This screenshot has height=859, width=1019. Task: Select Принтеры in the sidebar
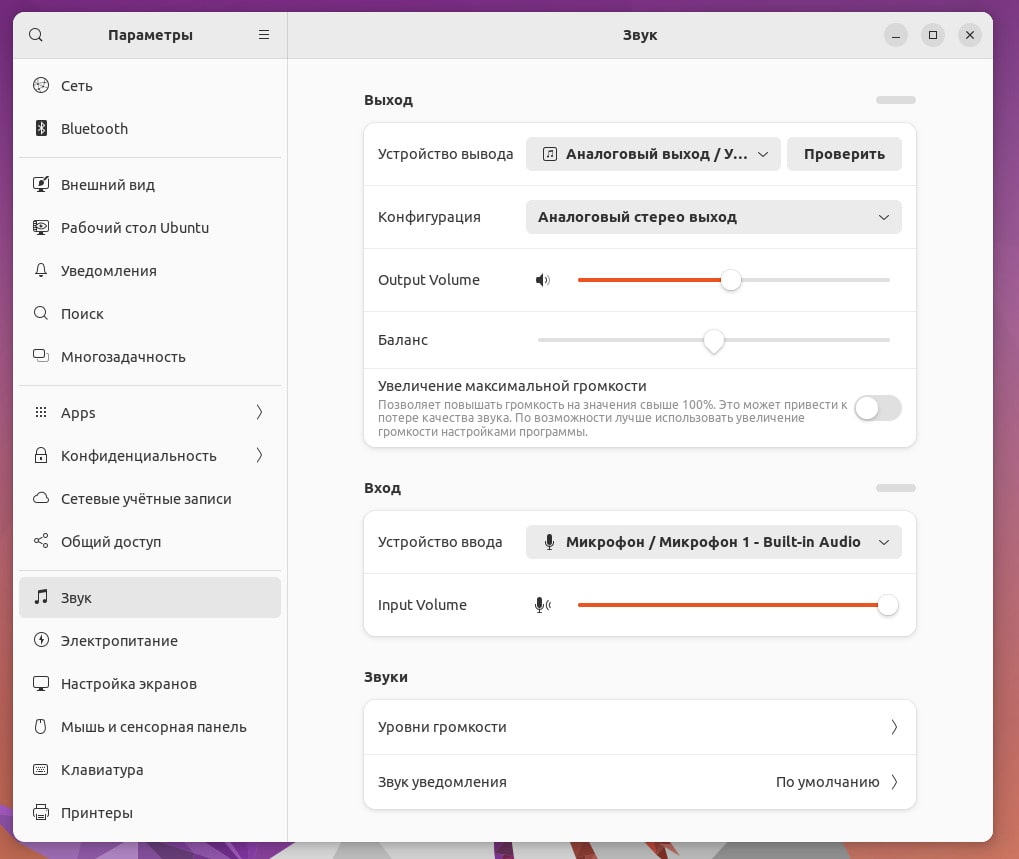[x=150, y=812]
